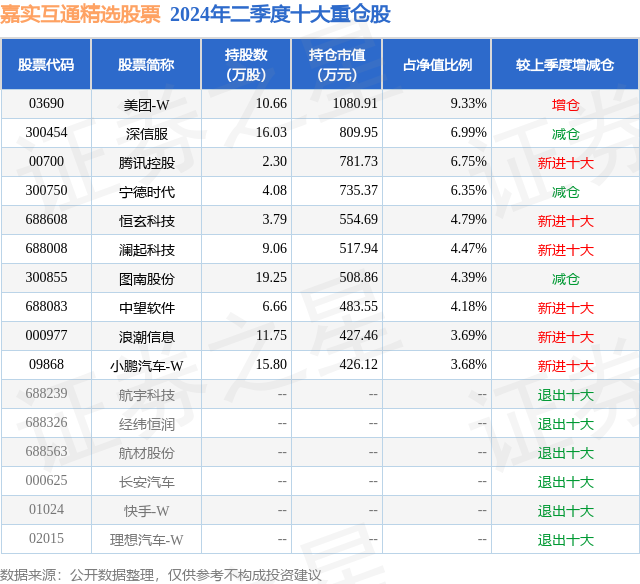Click the 图南股份 row name
The height and width of the screenshot is (584, 640).
point(147,279)
